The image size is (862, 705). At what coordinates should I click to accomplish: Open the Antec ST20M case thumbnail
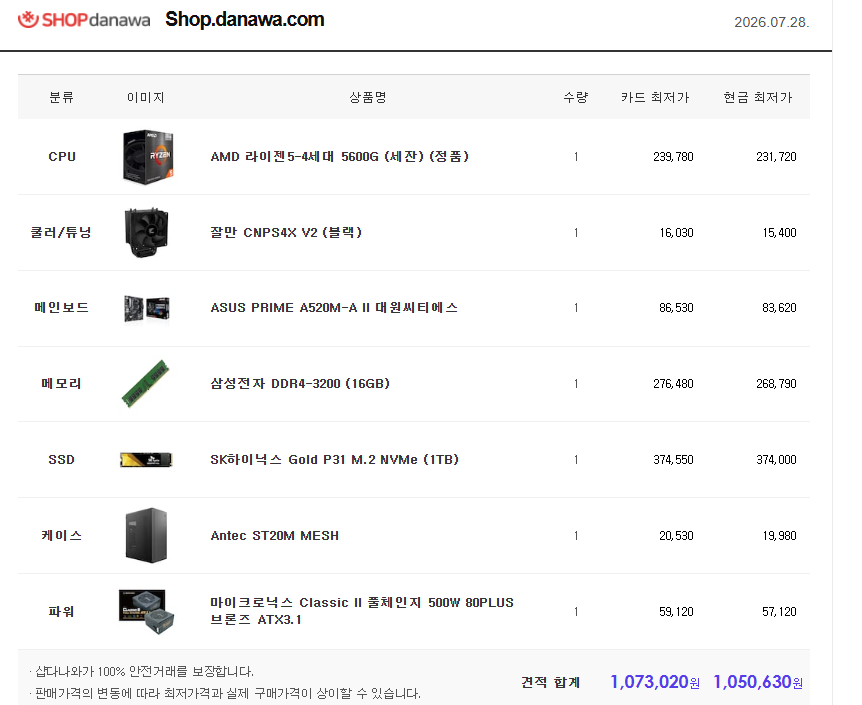click(146, 535)
